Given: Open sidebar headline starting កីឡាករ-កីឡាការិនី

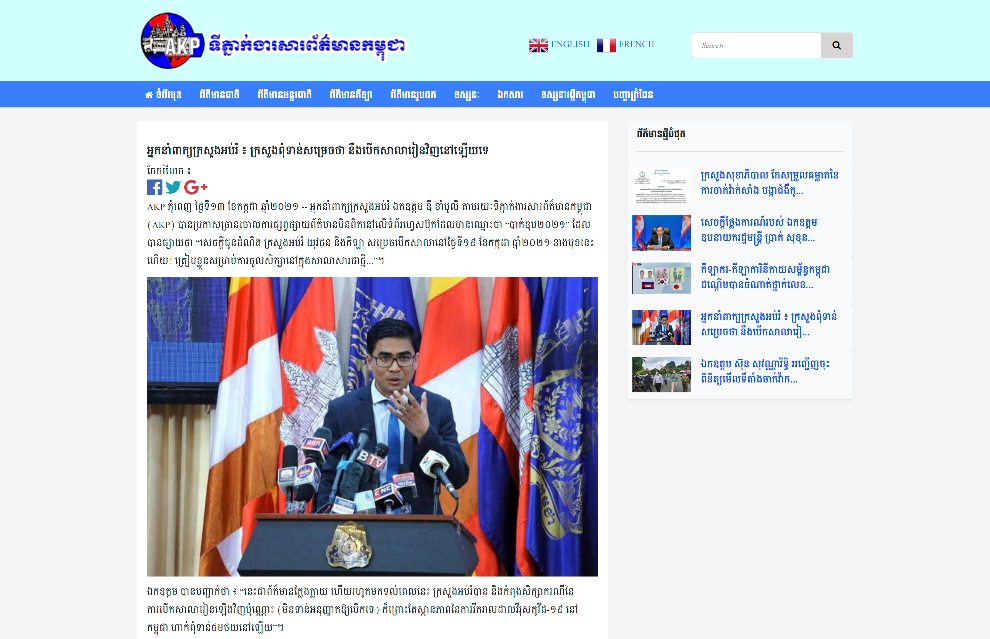Looking at the screenshot, I should tap(765, 277).
